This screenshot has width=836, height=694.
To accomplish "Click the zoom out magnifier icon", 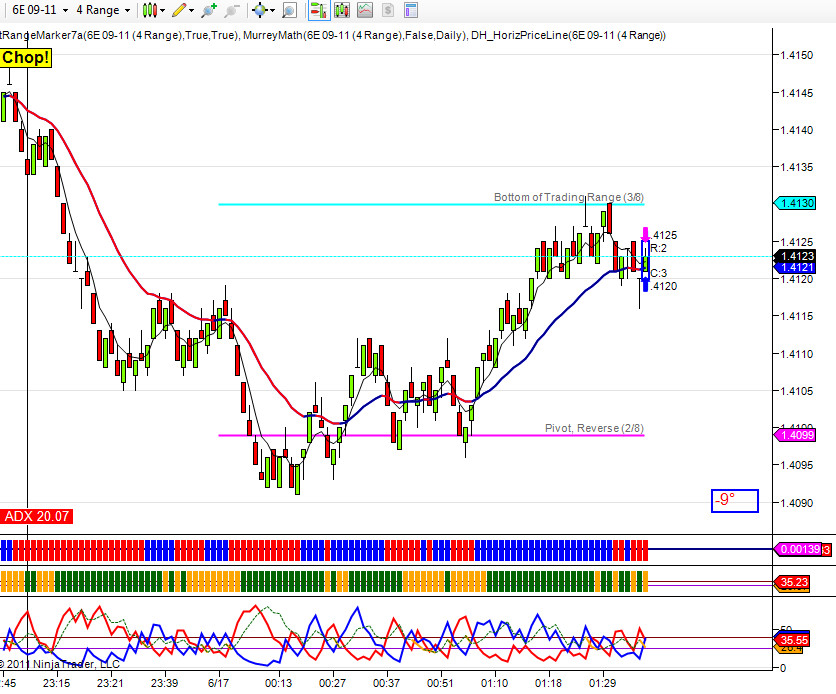I will click(x=231, y=10).
